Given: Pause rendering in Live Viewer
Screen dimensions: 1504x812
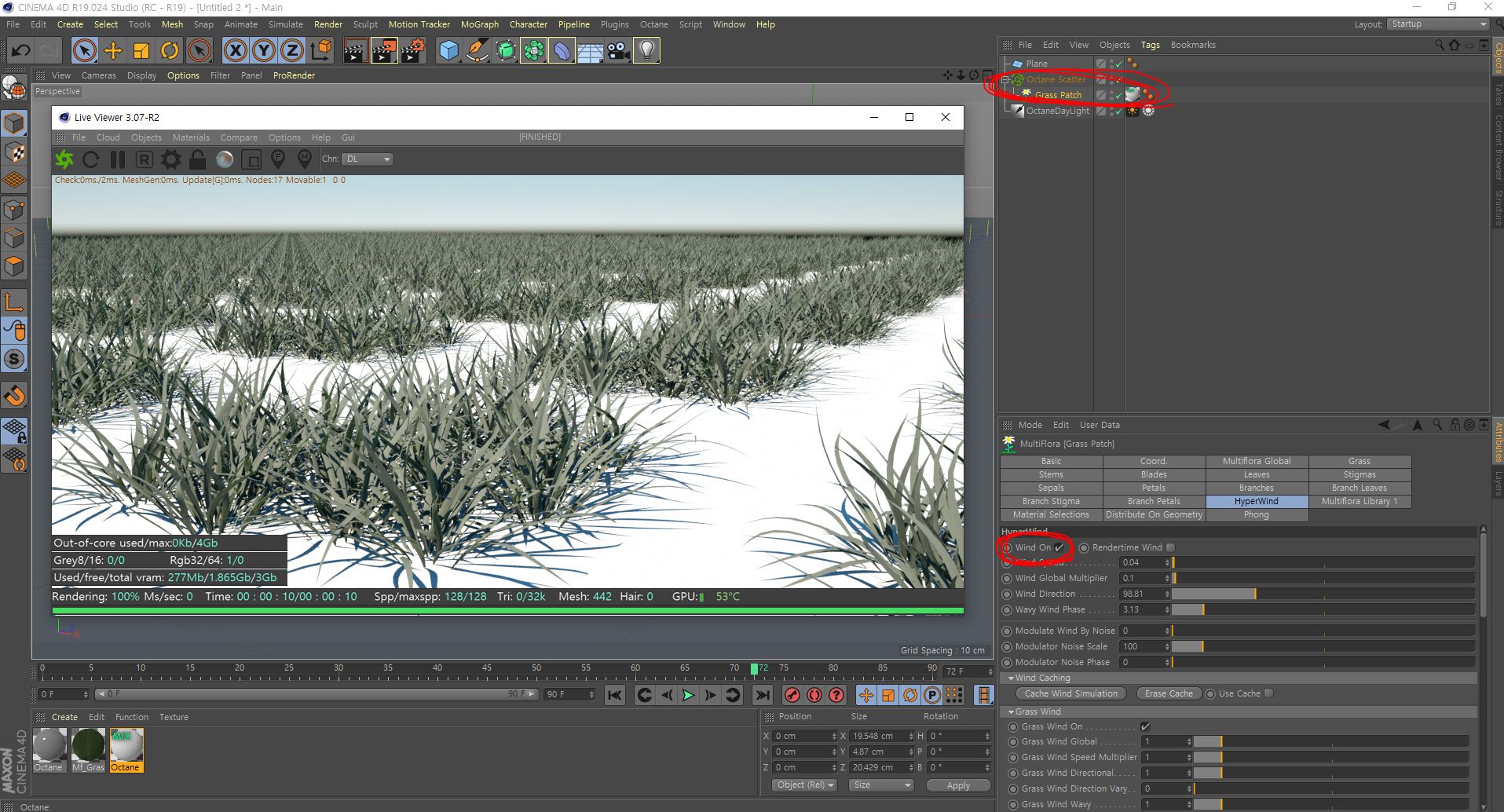Looking at the screenshot, I should coord(118,159).
